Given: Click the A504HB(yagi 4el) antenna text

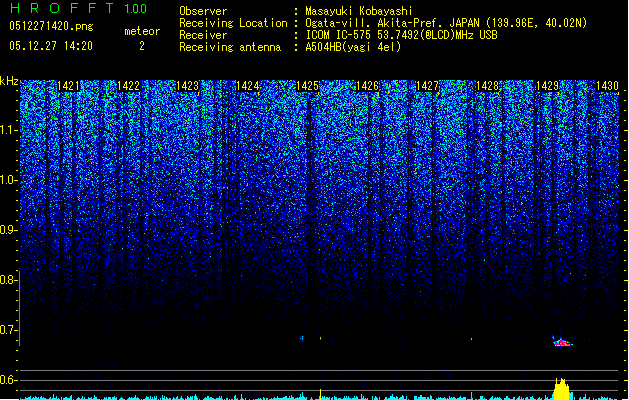Looking at the screenshot, I should tap(353, 47).
